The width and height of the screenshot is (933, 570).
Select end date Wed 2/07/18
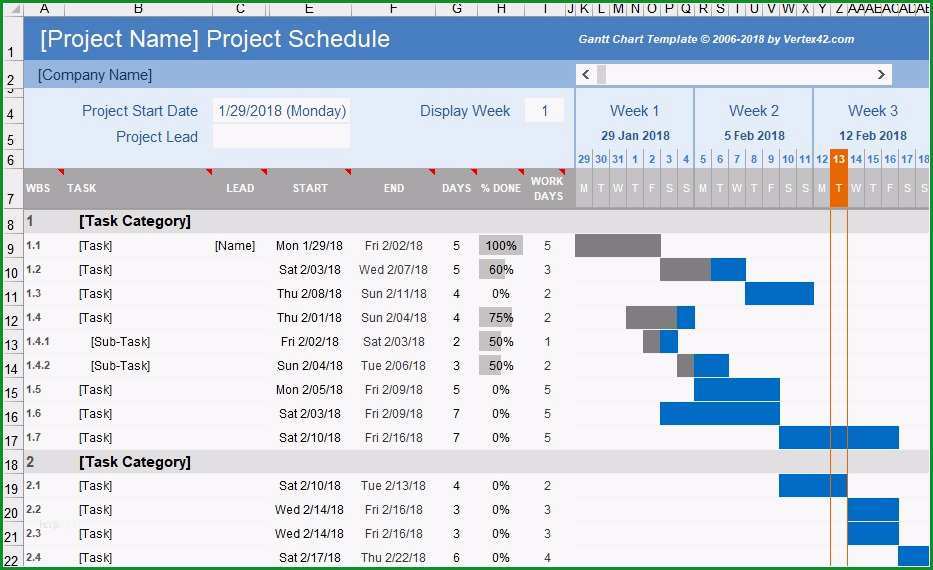click(x=393, y=270)
